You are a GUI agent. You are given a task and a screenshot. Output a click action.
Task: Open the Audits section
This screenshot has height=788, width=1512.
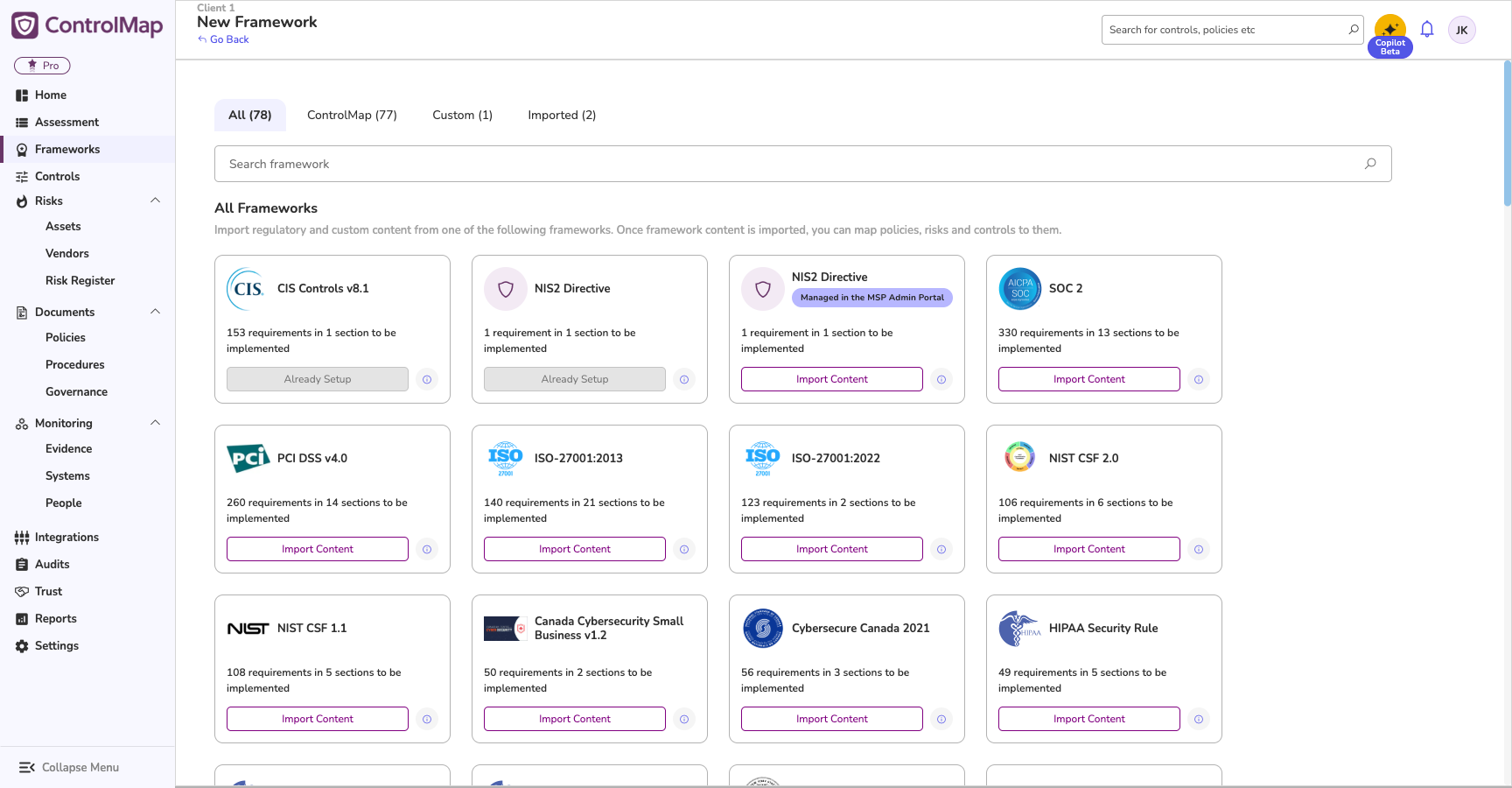52,564
